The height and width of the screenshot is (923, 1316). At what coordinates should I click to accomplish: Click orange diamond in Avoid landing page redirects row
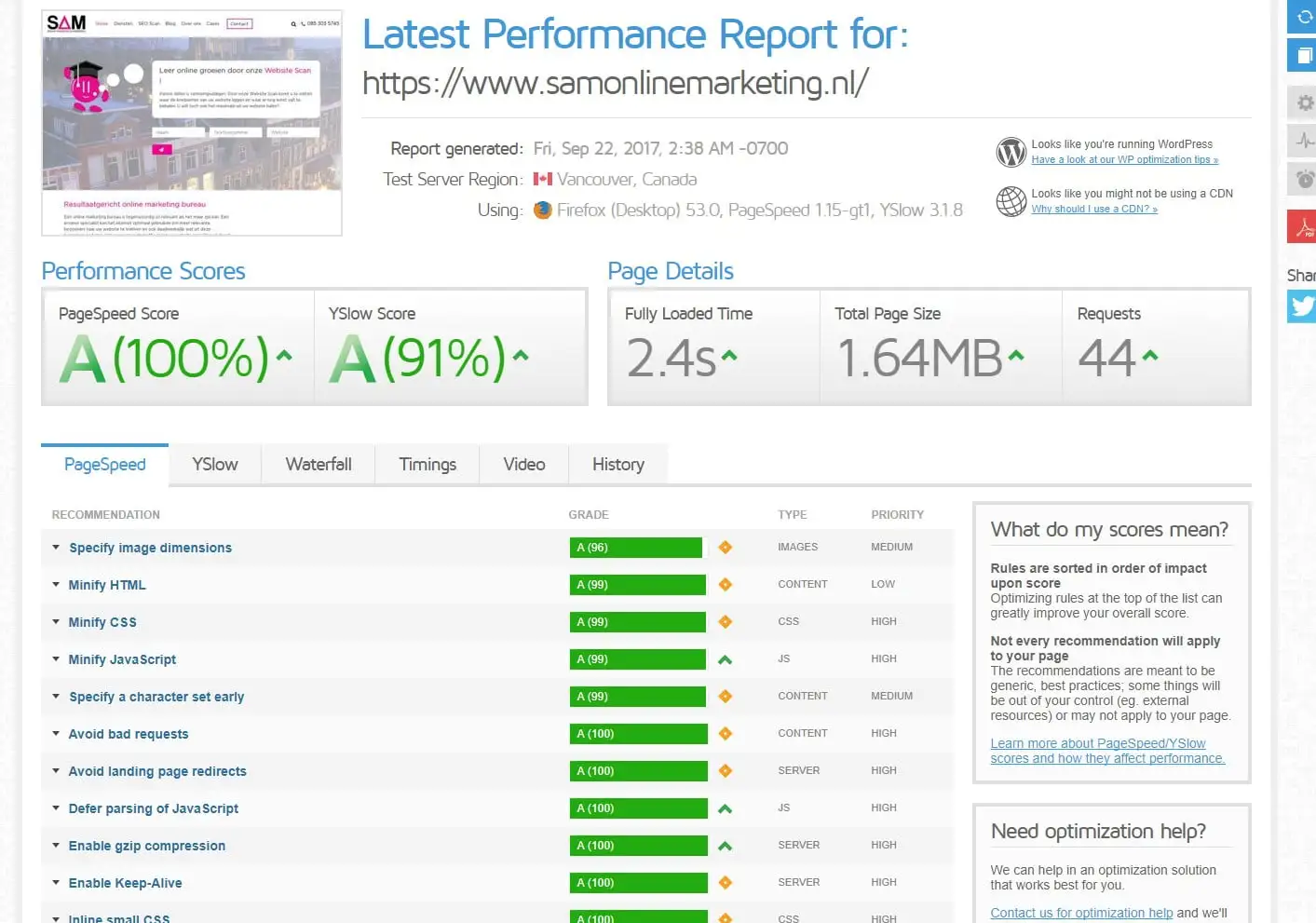(x=726, y=771)
